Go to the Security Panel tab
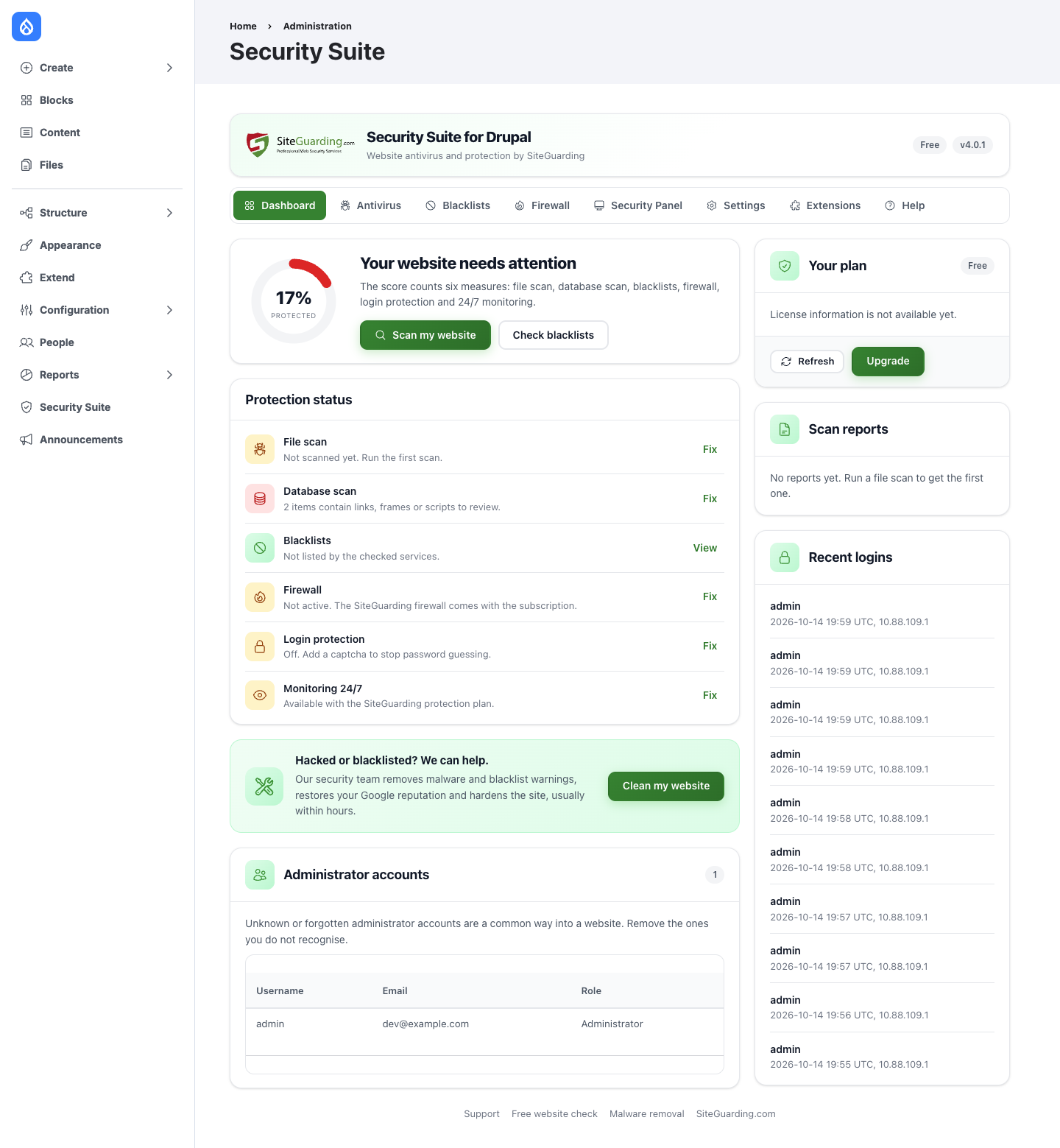Image resolution: width=1060 pixels, height=1148 pixels. (638, 205)
